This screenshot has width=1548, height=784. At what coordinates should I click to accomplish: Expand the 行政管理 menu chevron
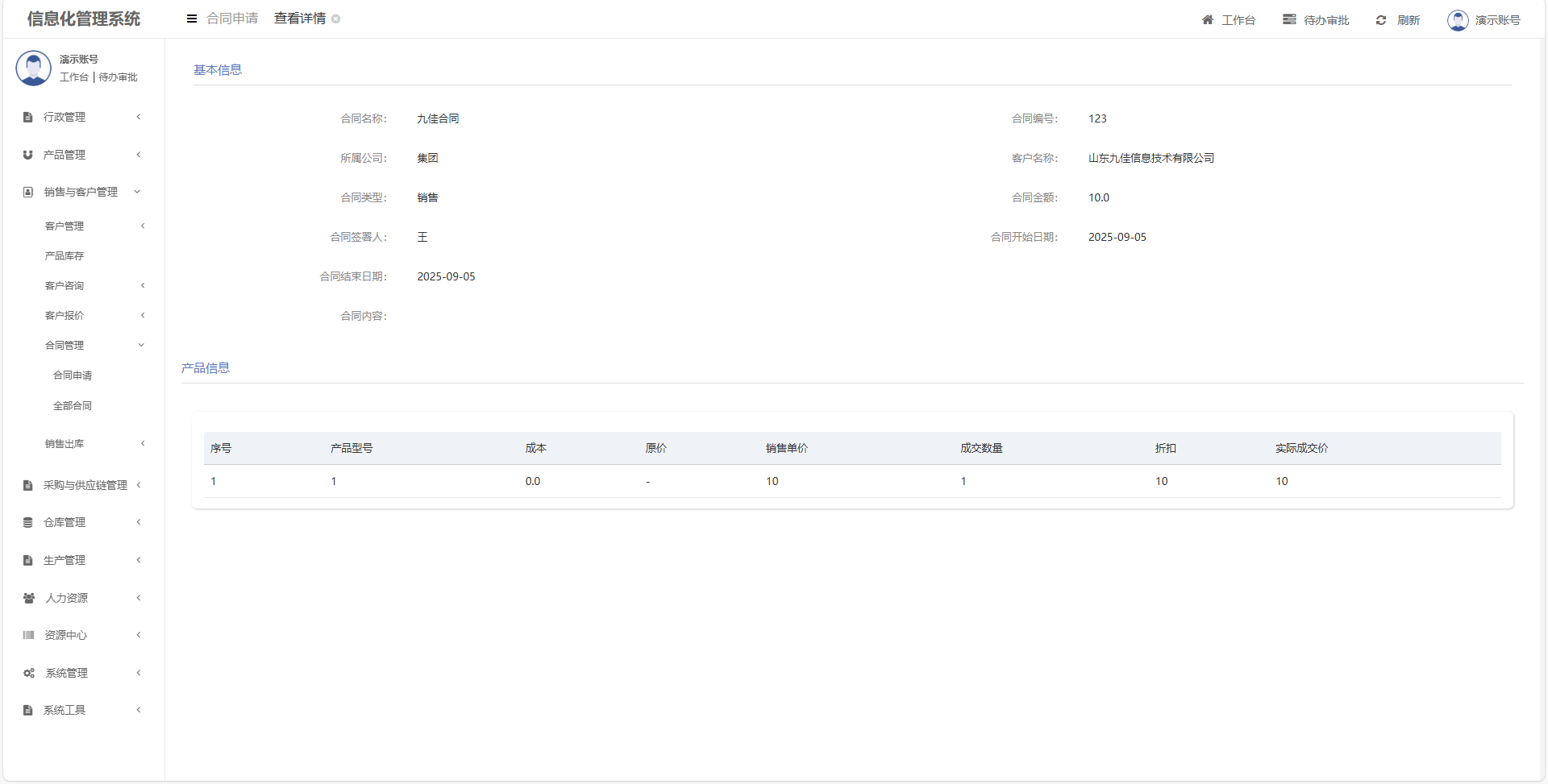(139, 117)
